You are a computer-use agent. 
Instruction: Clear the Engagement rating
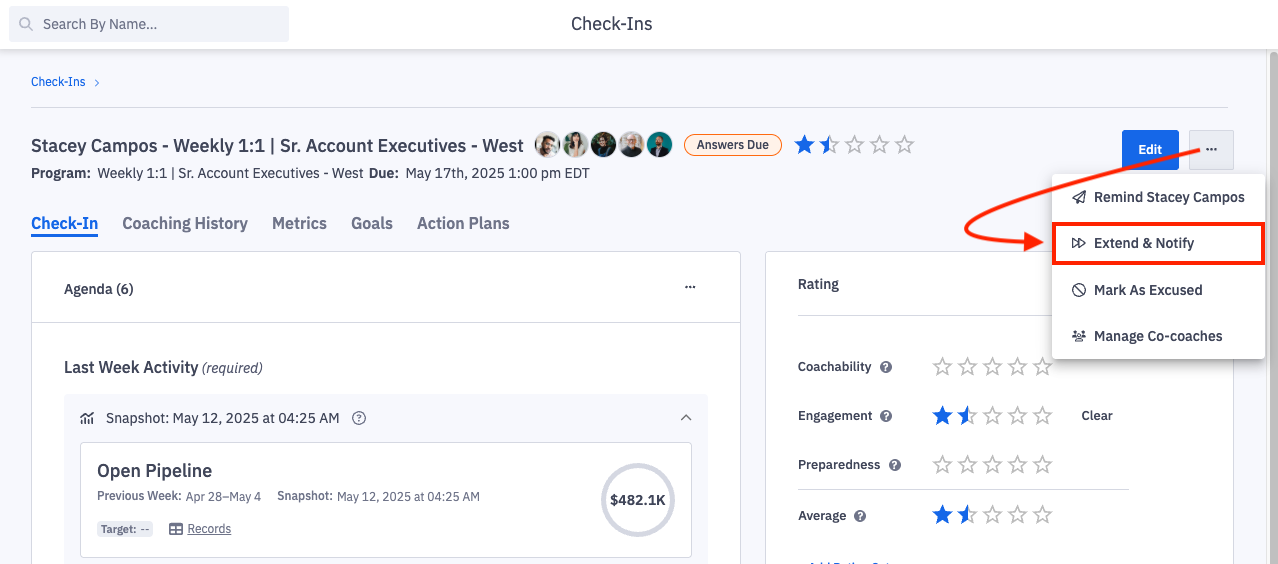(x=1097, y=416)
